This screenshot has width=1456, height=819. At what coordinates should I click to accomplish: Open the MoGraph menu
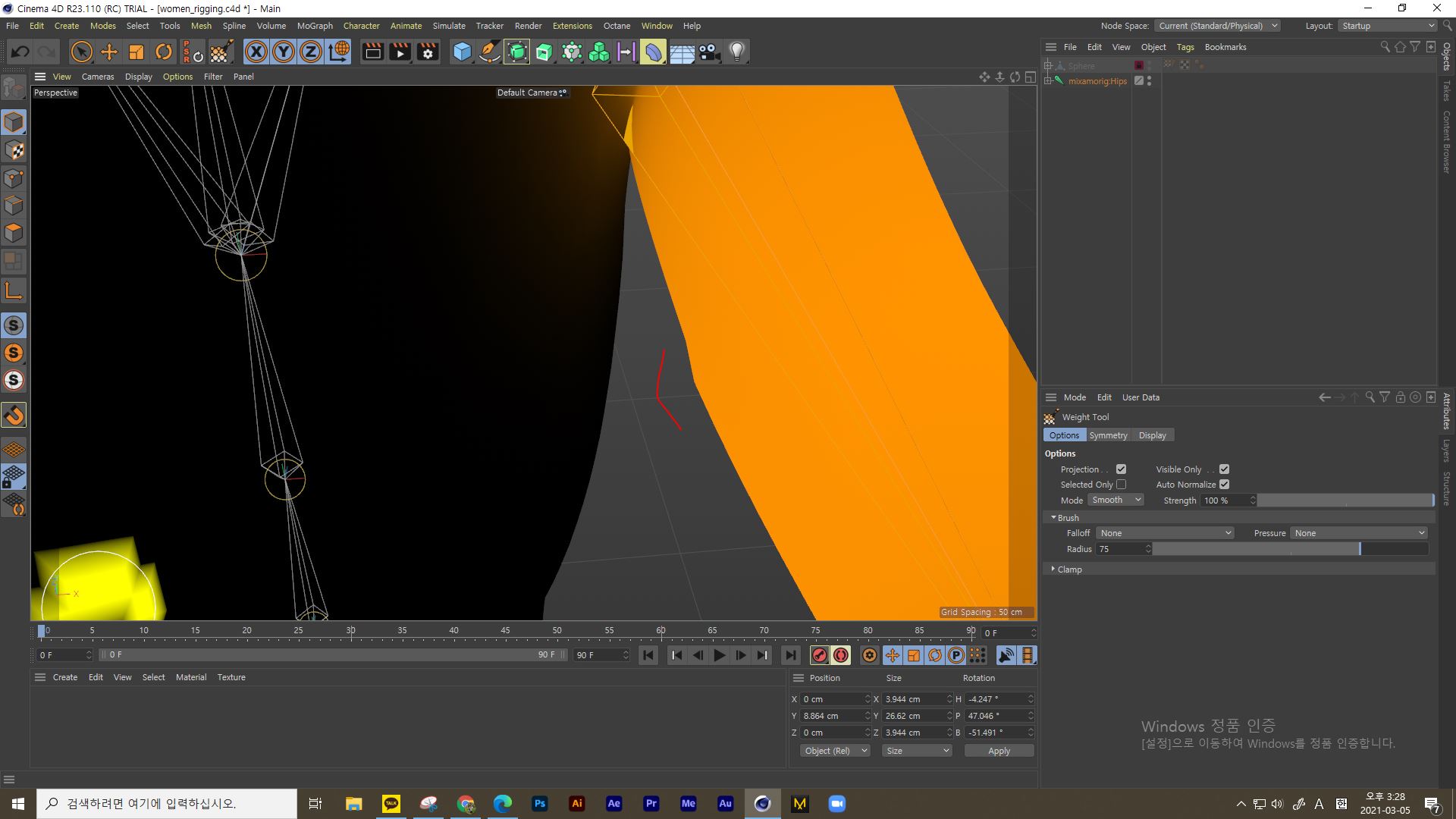315,26
